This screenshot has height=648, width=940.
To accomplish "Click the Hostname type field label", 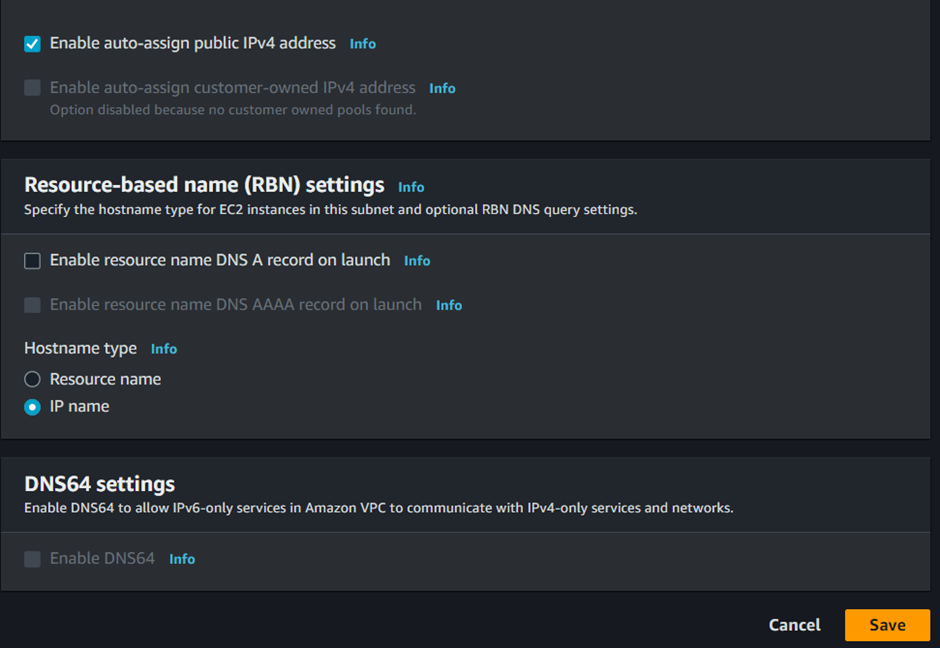I will pyautogui.click(x=80, y=348).
